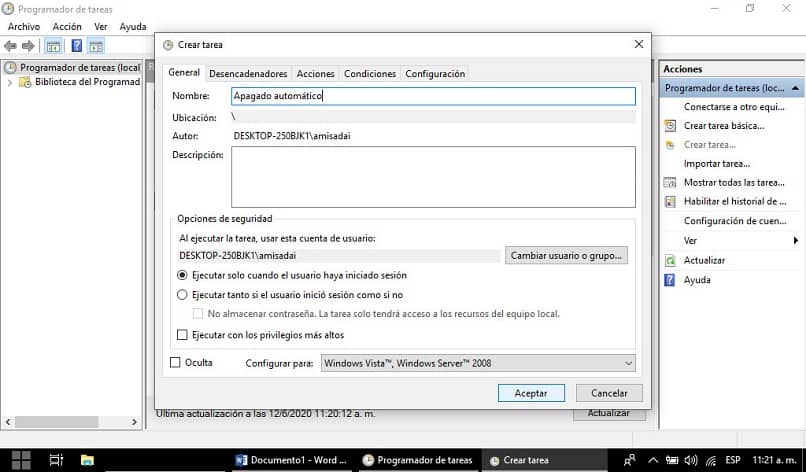Click the volume speaker tray icon
Viewport: 806px width, 472px height.
click(691, 460)
